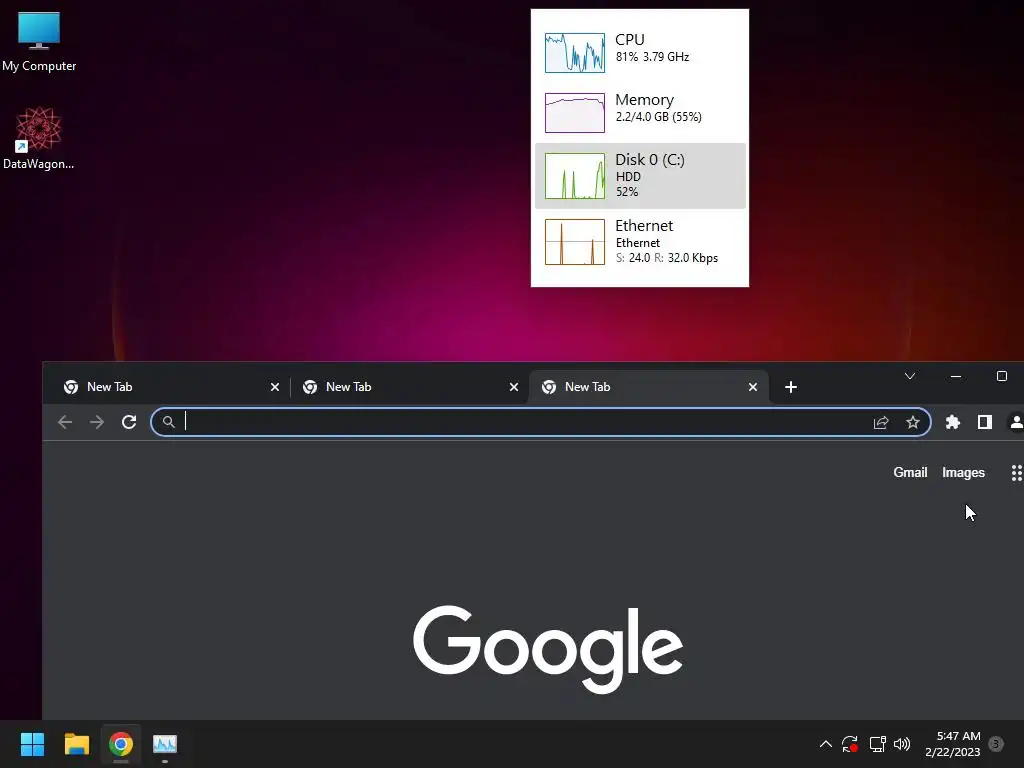Open the Images link
The width and height of the screenshot is (1024, 768).
(x=963, y=472)
